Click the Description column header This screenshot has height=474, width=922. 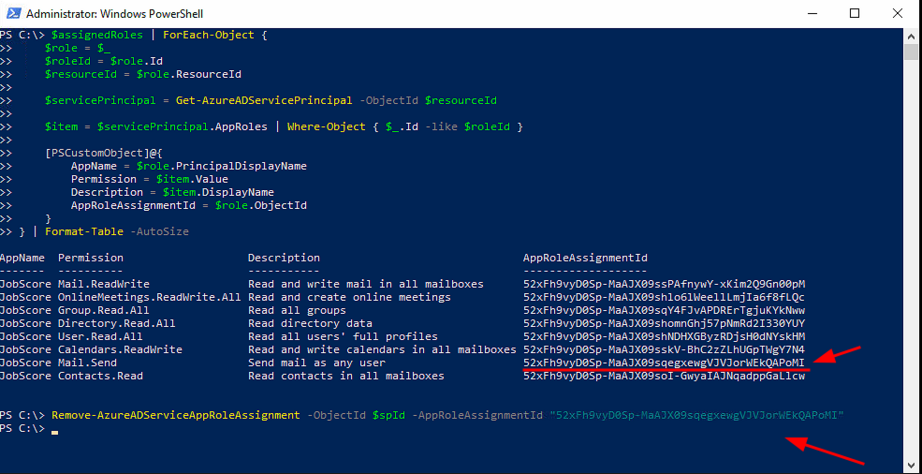283,258
